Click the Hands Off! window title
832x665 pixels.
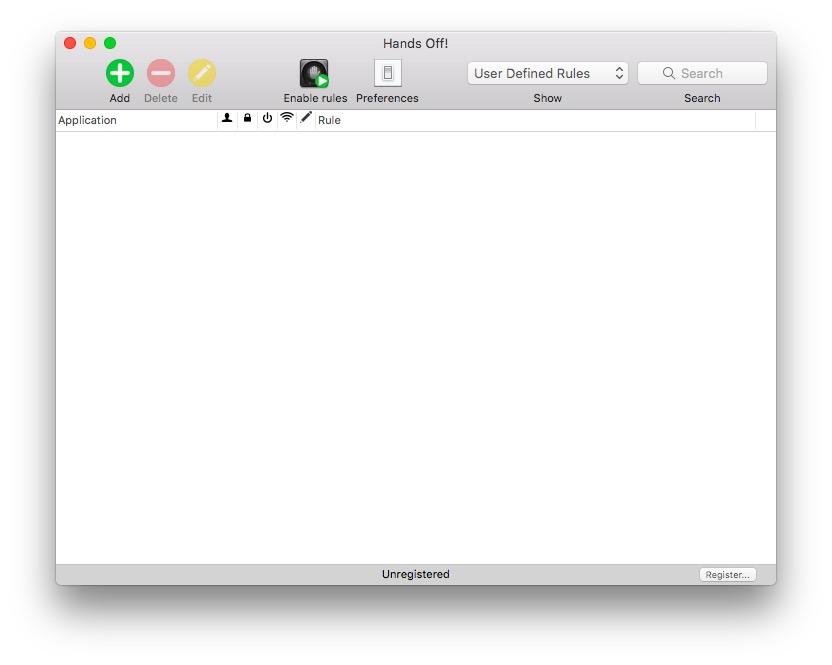tap(415, 44)
